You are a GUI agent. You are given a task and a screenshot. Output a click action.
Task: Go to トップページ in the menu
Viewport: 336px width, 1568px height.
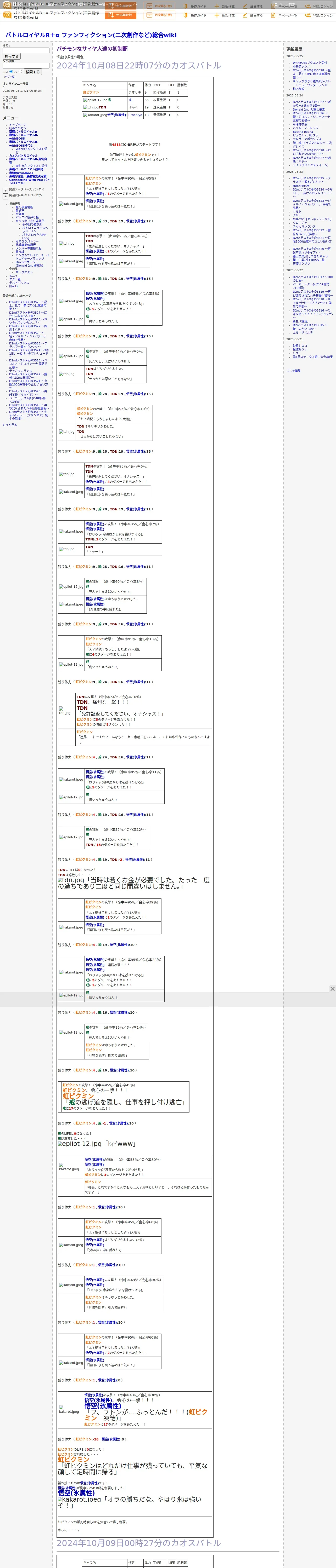18,125
